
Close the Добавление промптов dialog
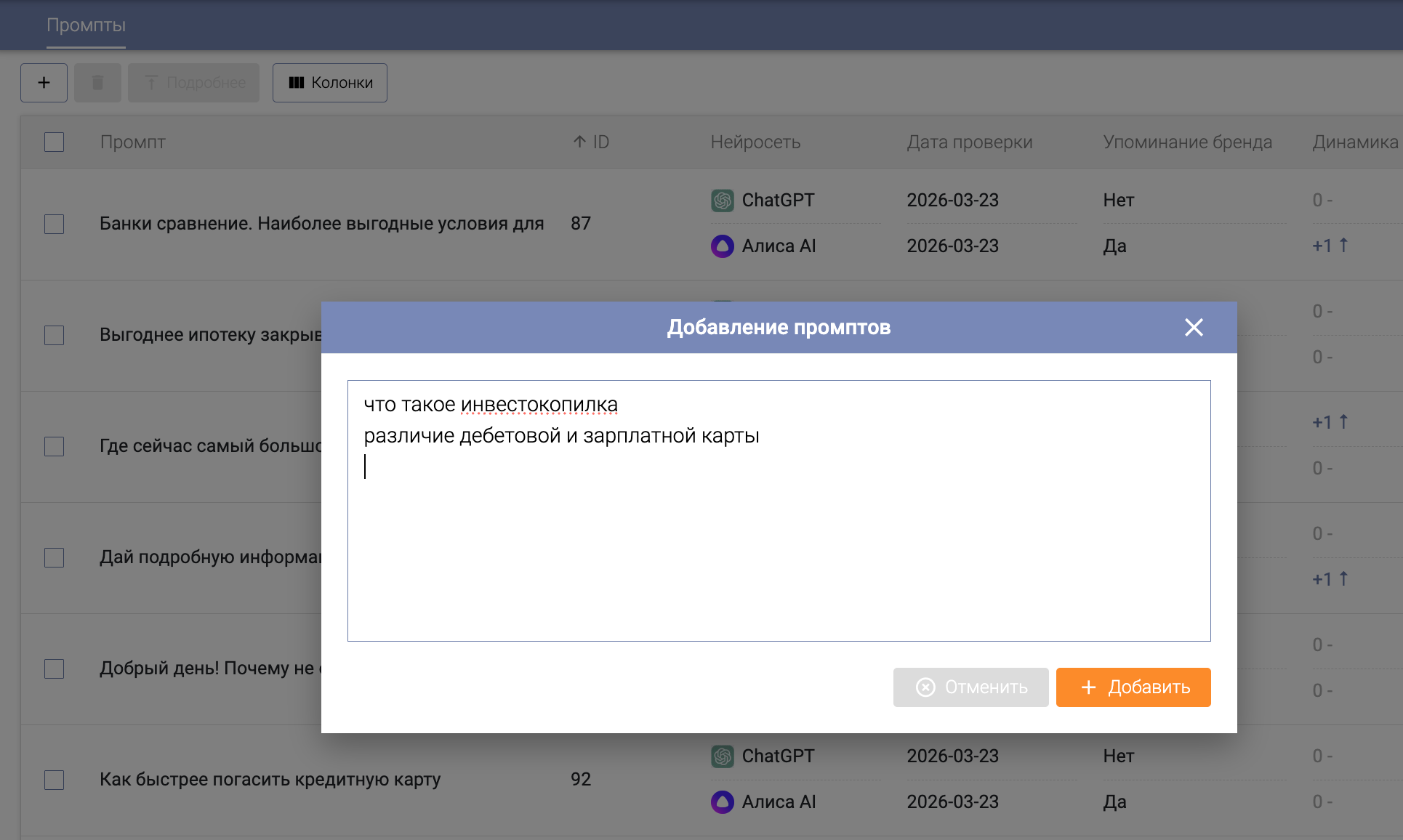click(x=1194, y=327)
